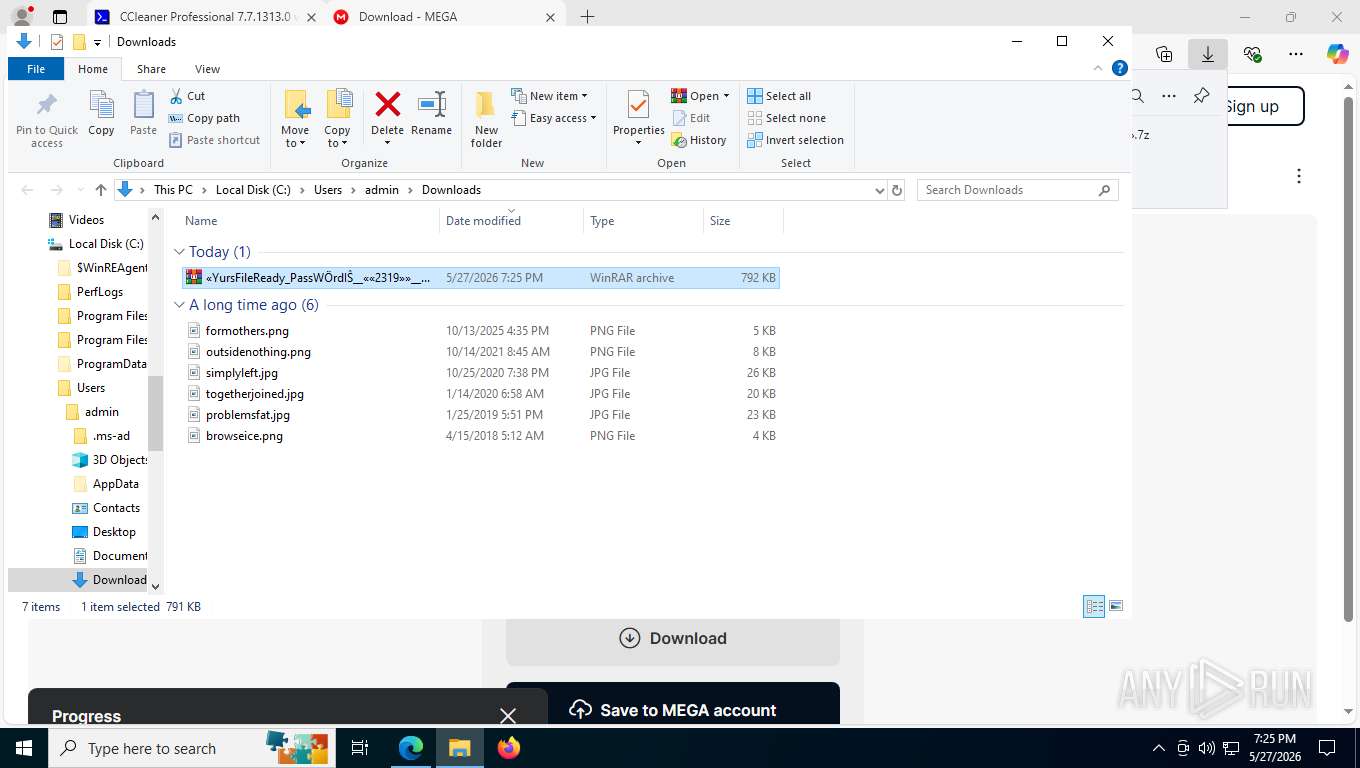Viewport: 1360px width, 768px height.
Task: Switch to the Share ribbon tab
Action: click(151, 69)
